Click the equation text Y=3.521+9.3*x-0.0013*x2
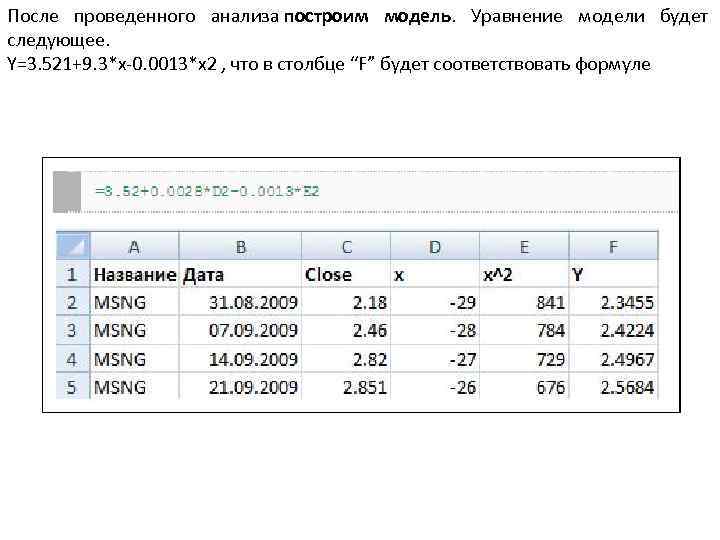The width and height of the screenshot is (720, 540). tap(112, 64)
